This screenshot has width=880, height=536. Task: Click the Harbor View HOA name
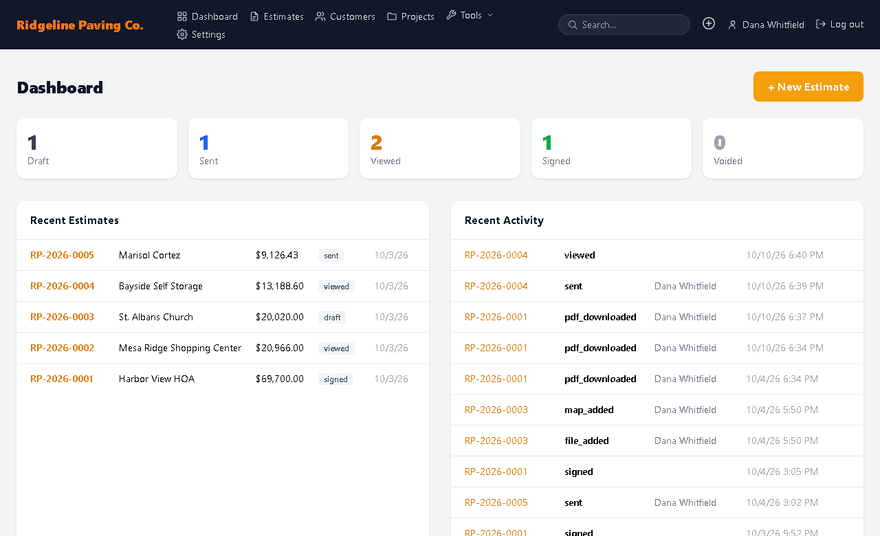(x=157, y=378)
